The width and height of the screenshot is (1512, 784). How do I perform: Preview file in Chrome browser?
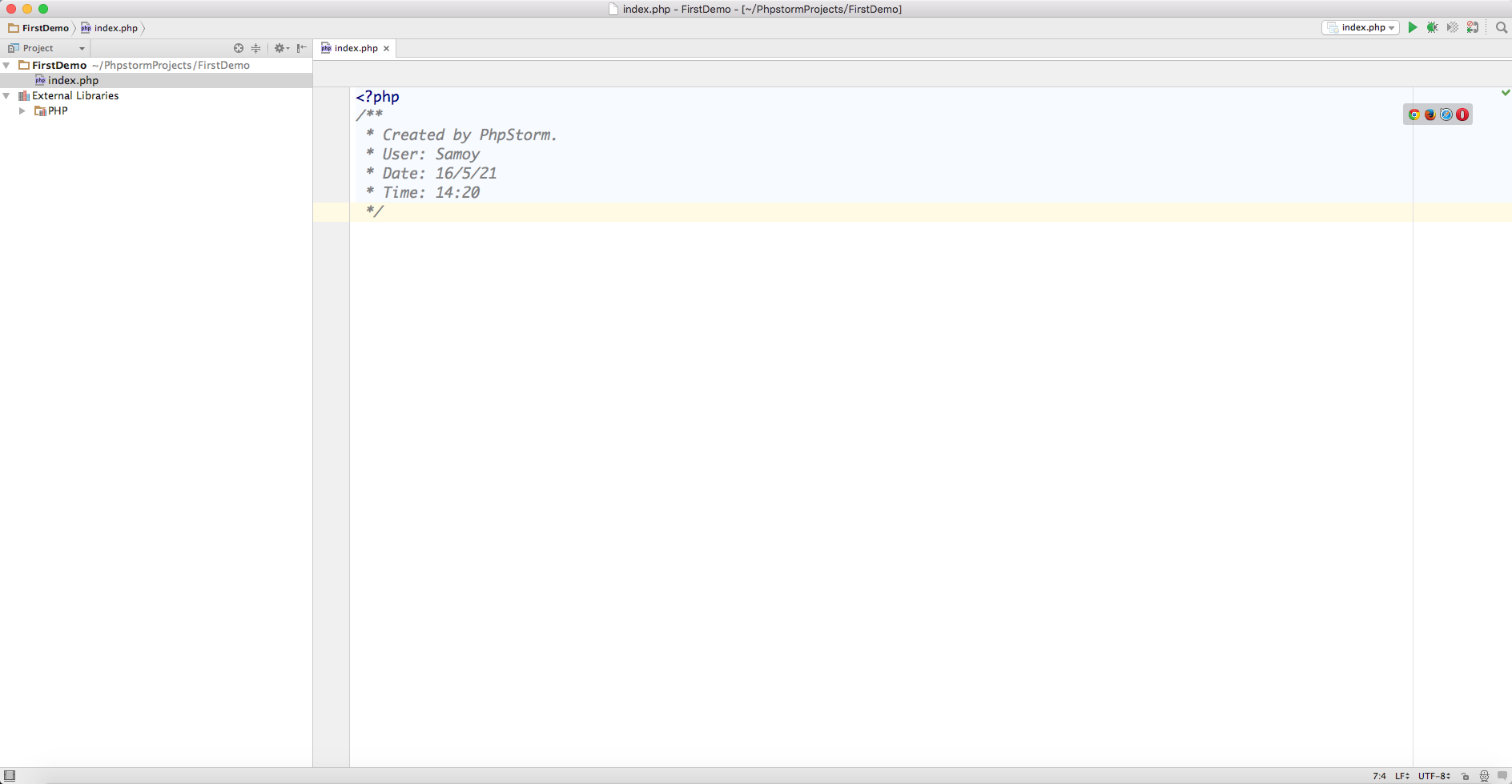[1414, 115]
